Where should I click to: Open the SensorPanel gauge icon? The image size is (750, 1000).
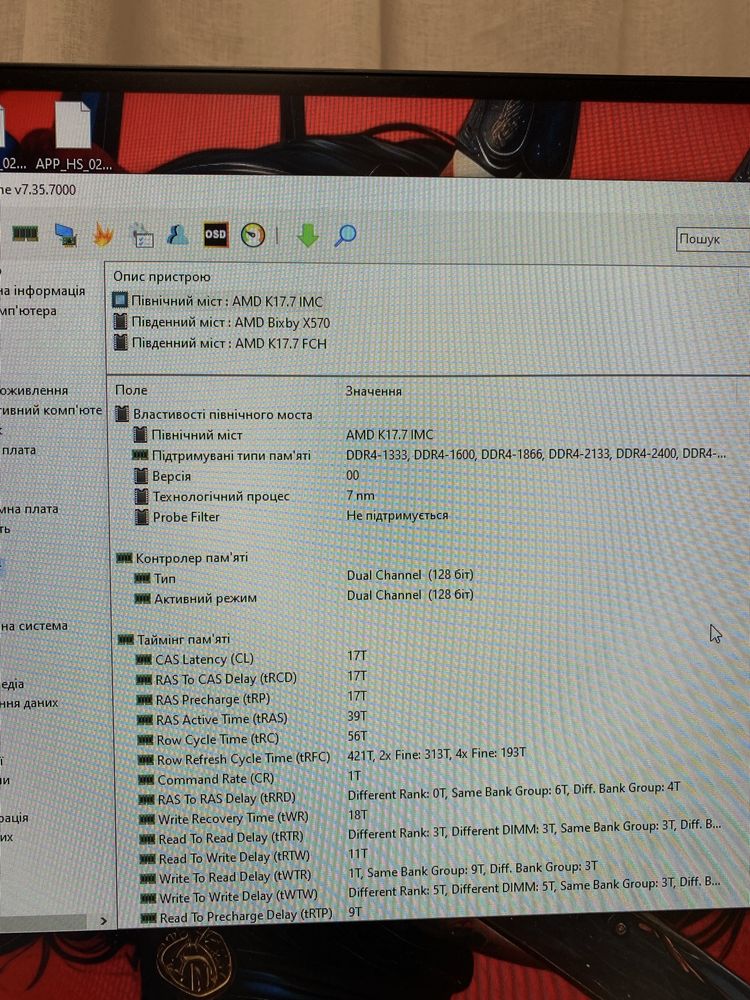pos(253,235)
